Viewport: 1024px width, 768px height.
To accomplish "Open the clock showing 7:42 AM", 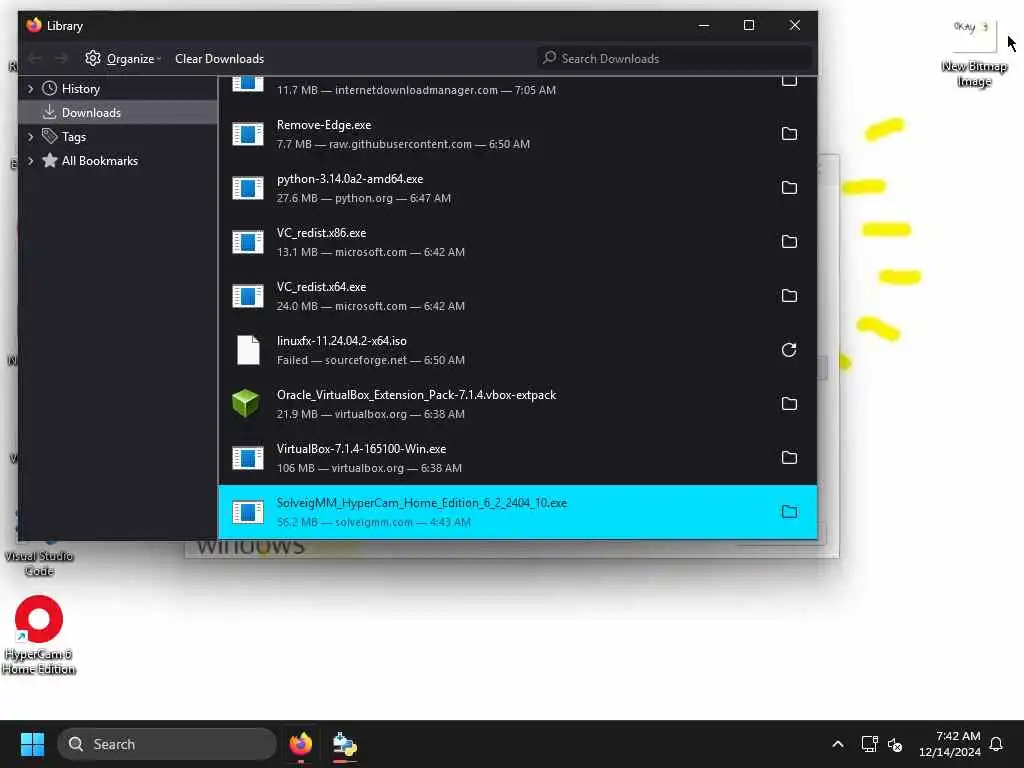I will [x=950, y=744].
